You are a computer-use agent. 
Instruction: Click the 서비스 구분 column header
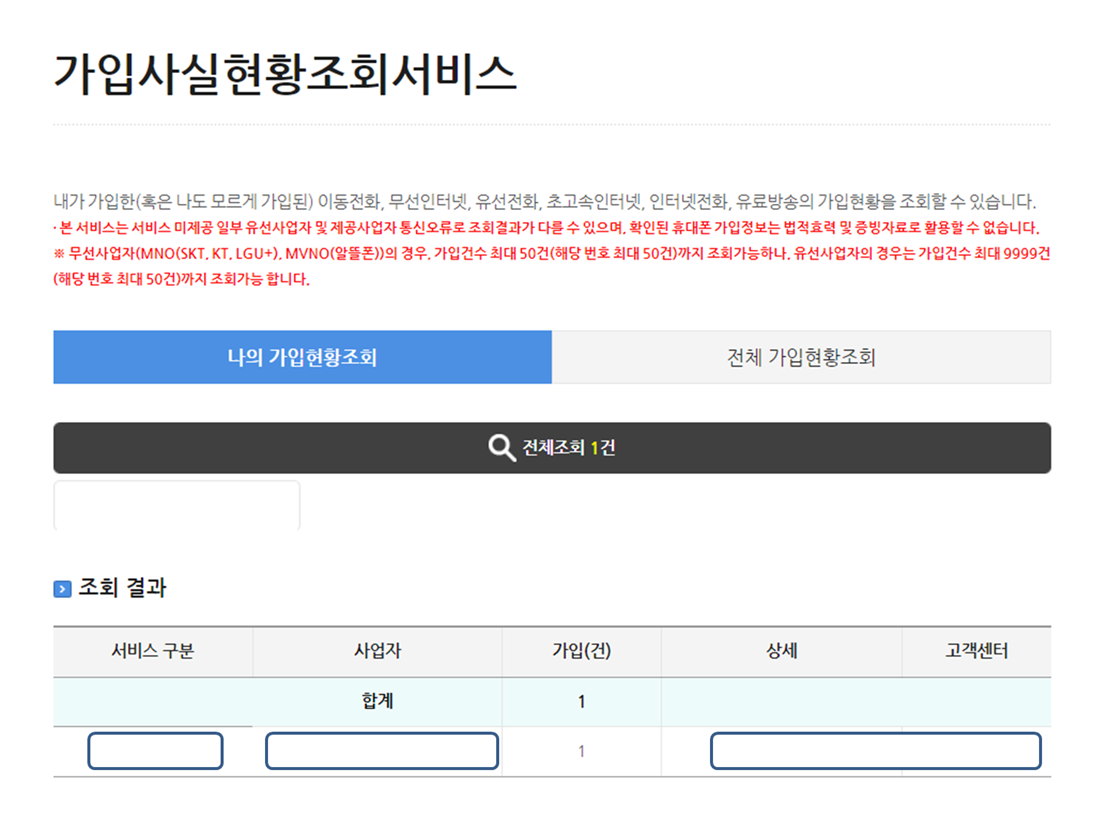[x=152, y=651]
